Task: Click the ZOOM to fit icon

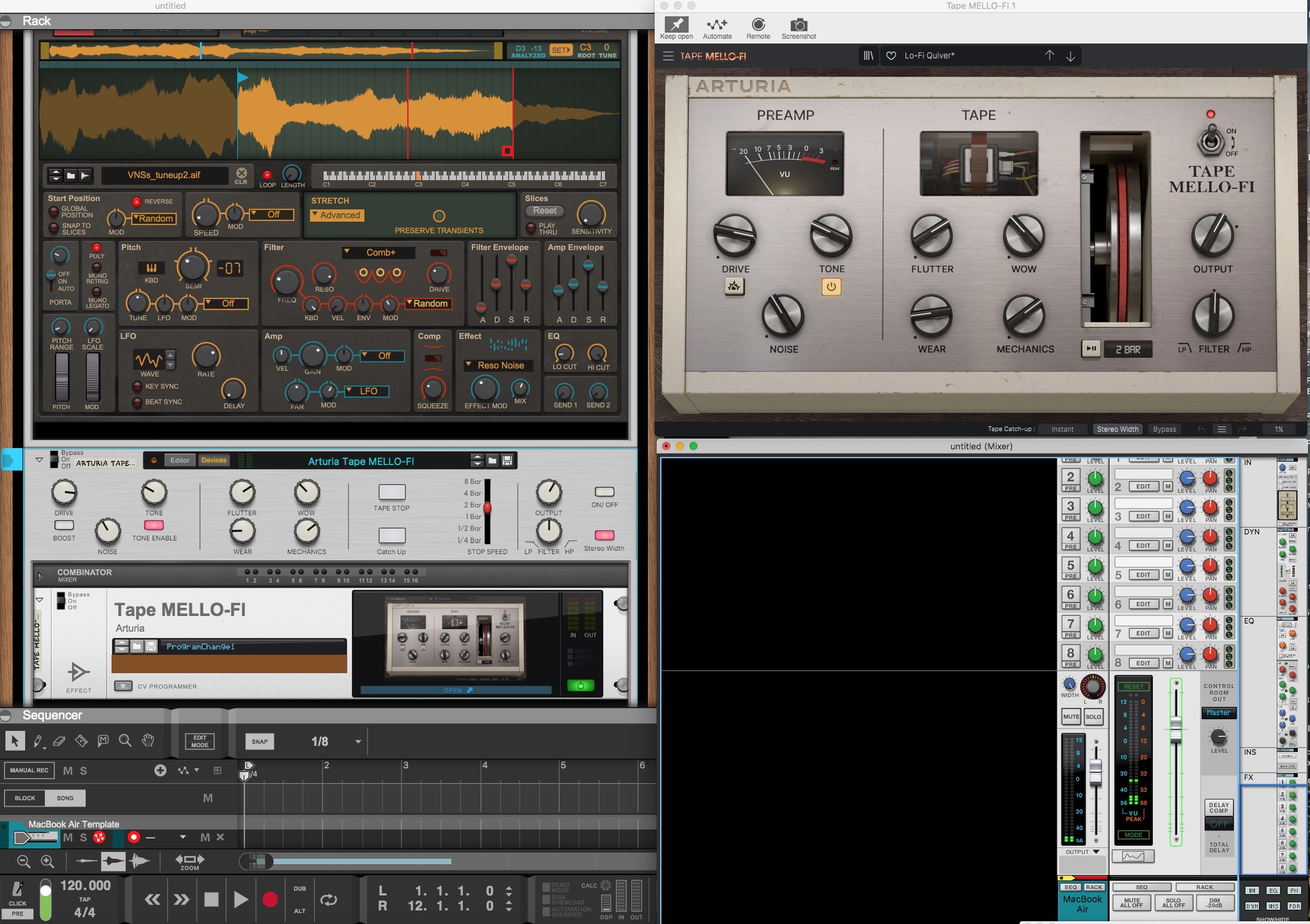Action: point(190,861)
